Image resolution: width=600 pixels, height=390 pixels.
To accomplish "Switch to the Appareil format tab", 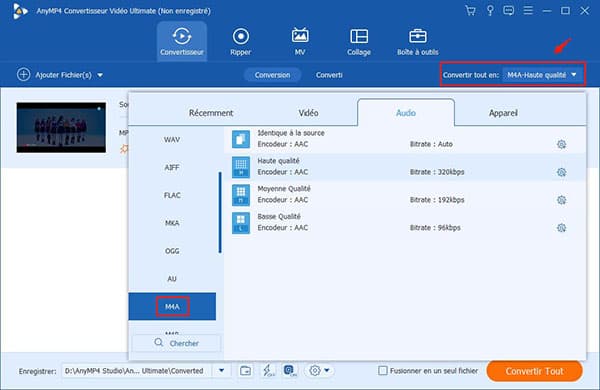I will 503,113.
